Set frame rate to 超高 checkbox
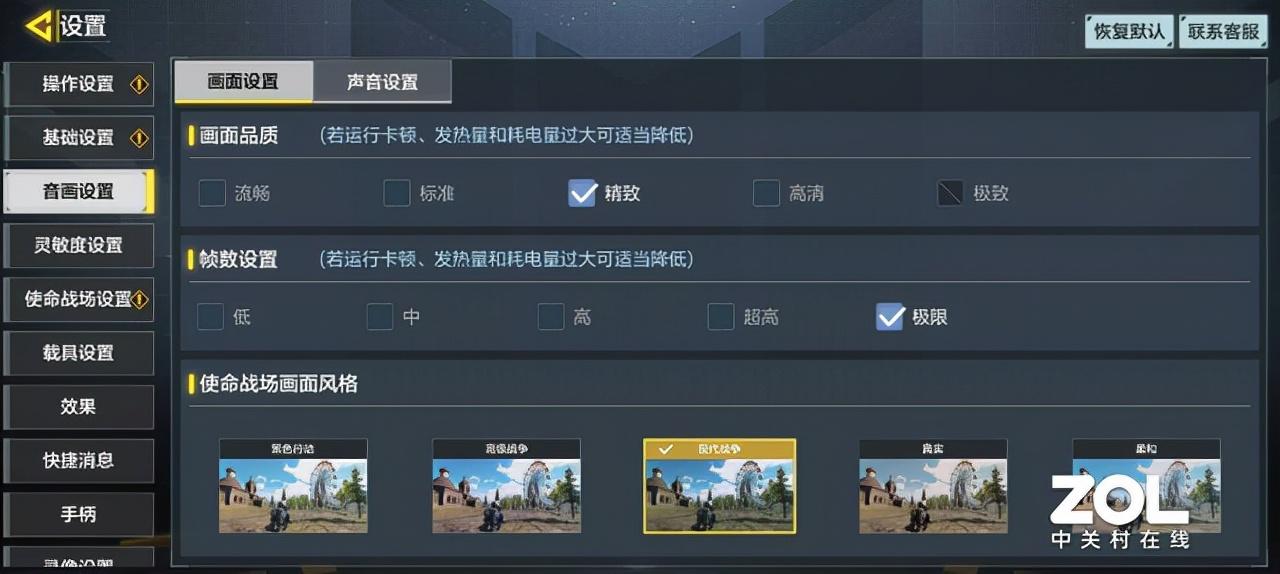This screenshot has width=1280, height=574. pos(721,317)
